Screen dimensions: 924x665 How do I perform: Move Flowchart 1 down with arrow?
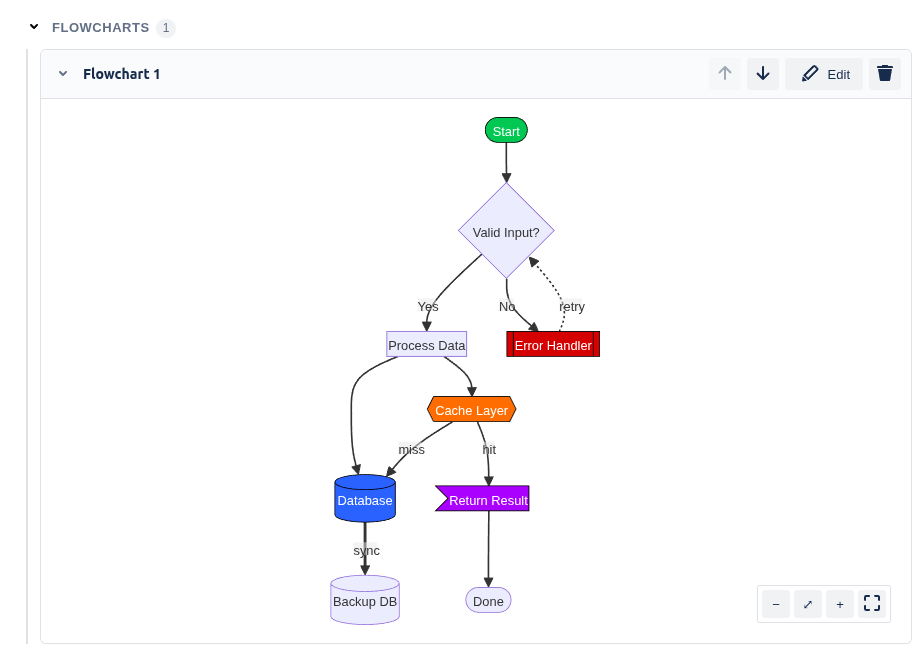tap(763, 74)
